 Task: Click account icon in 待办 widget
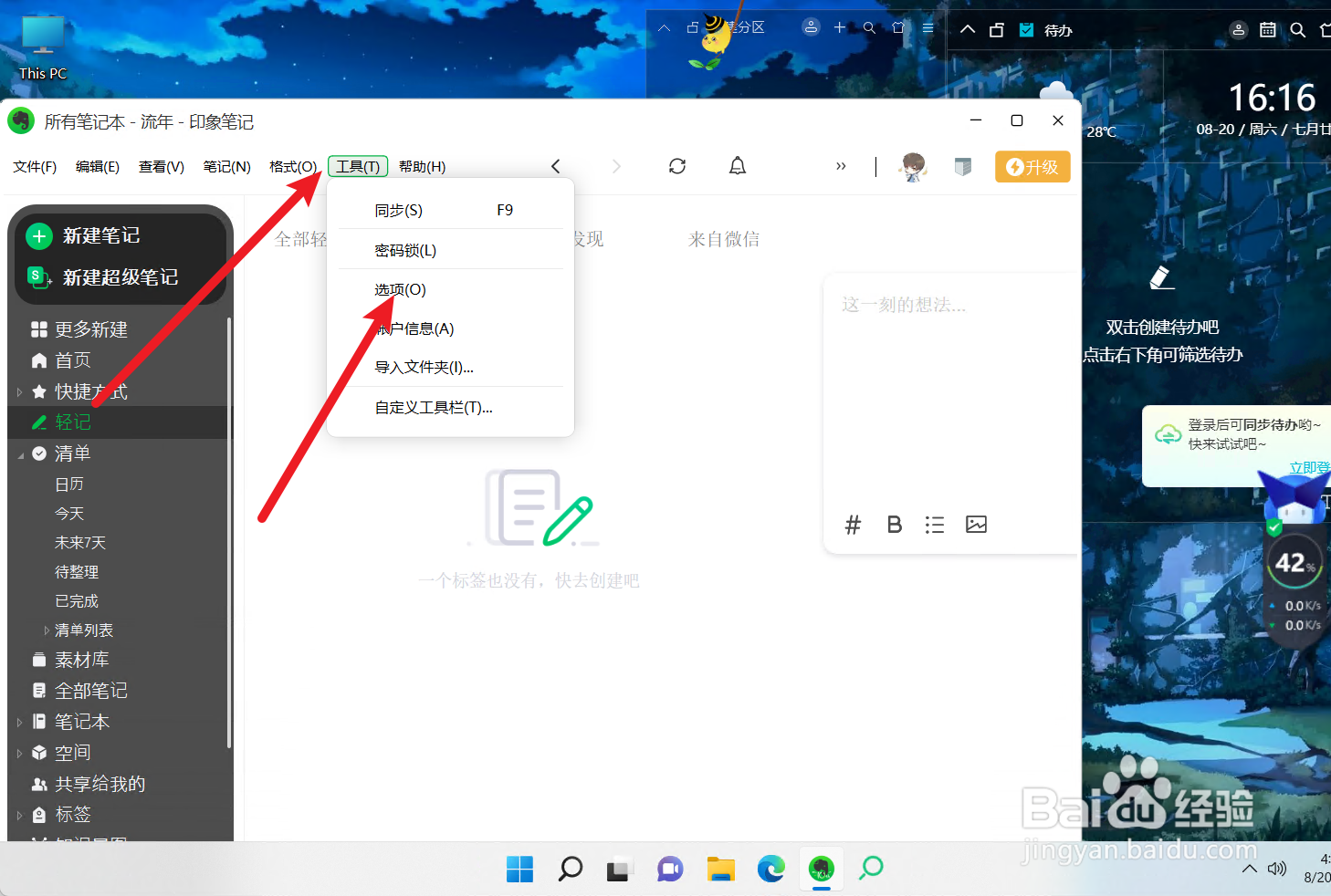1239,30
